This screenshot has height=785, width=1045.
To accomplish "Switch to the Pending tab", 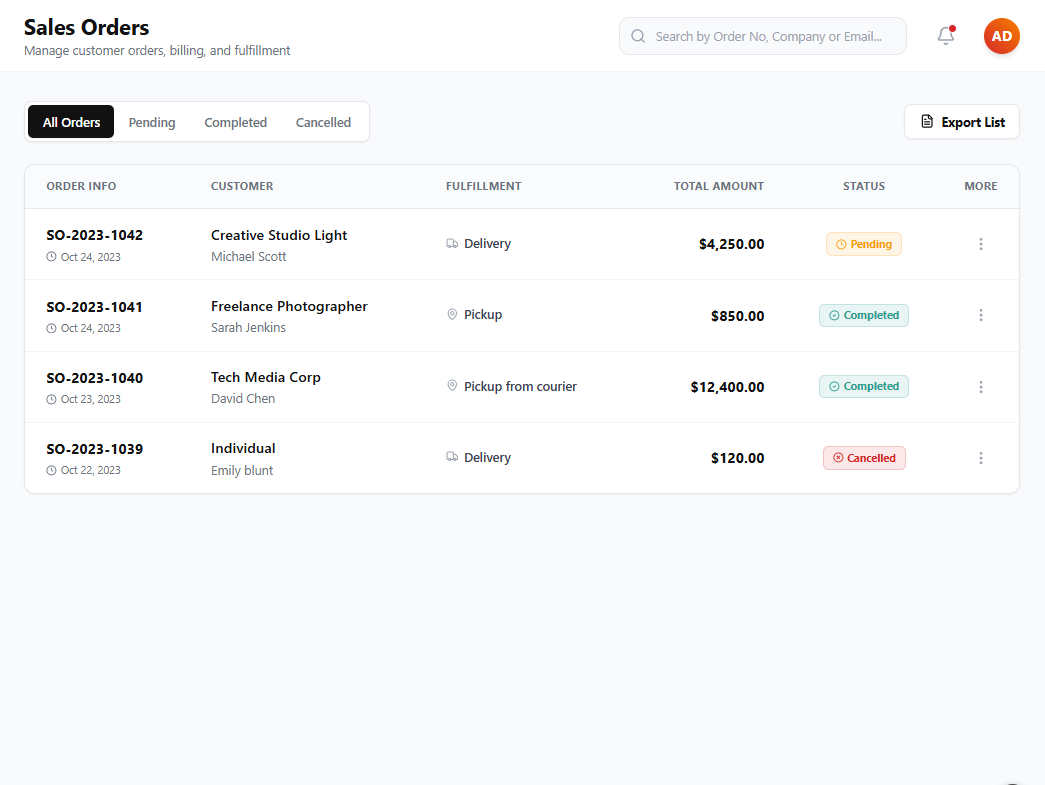I will tap(152, 122).
